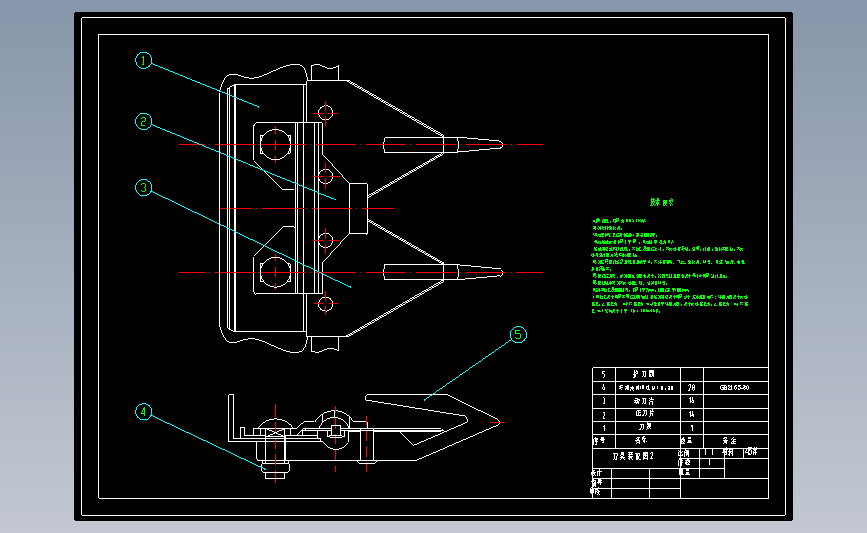867x533 pixels.
Task: Click part balloon number 4
Action: pyautogui.click(x=143, y=411)
